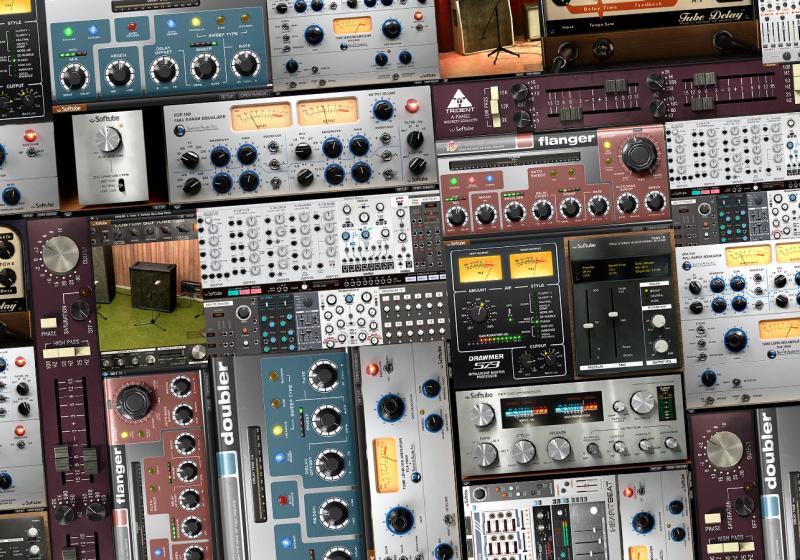800x560 pixels.
Task: Click the AMOUNT knob on the Drawmer S73
Action: point(478,312)
